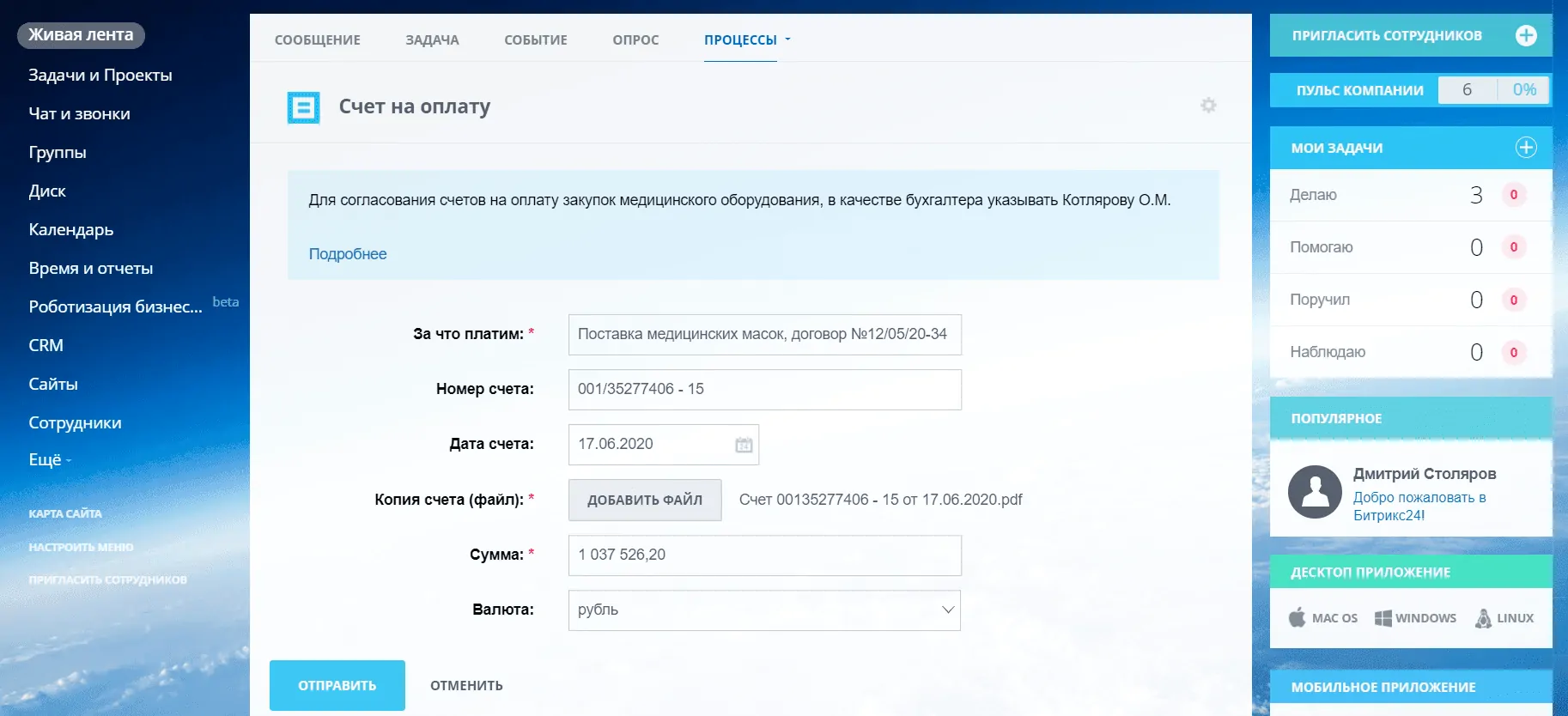Click the gear settings icon beside form title
1568x716 pixels.
point(1208,106)
